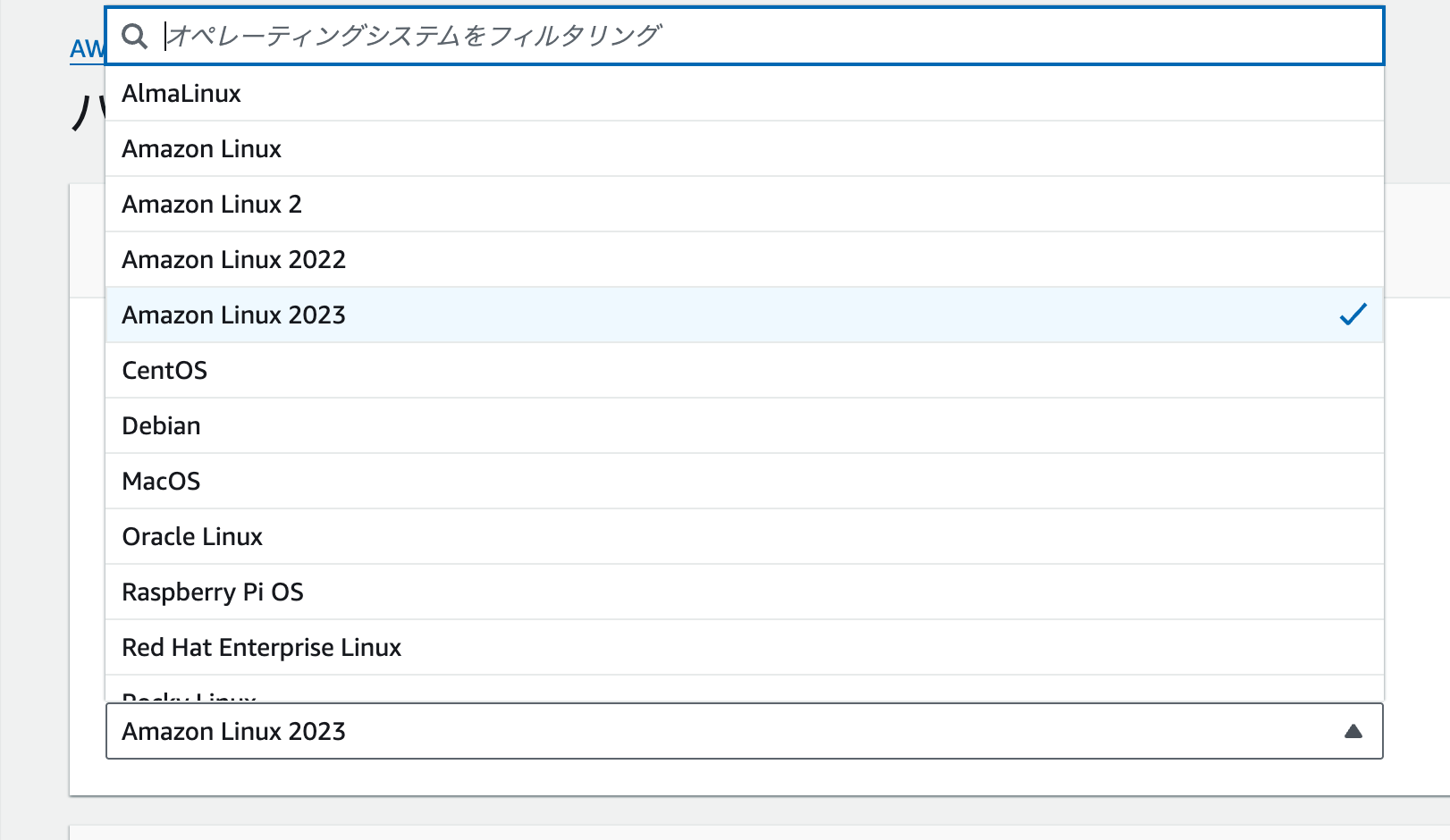Open the AWS breadcrumb link

(87, 49)
